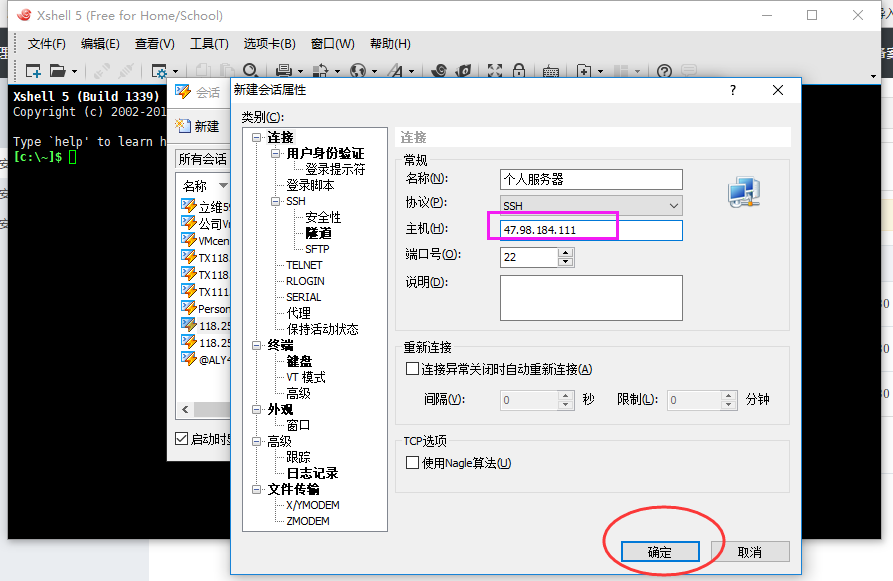
Task: Select 代理 in the category tree
Action: [x=298, y=313]
